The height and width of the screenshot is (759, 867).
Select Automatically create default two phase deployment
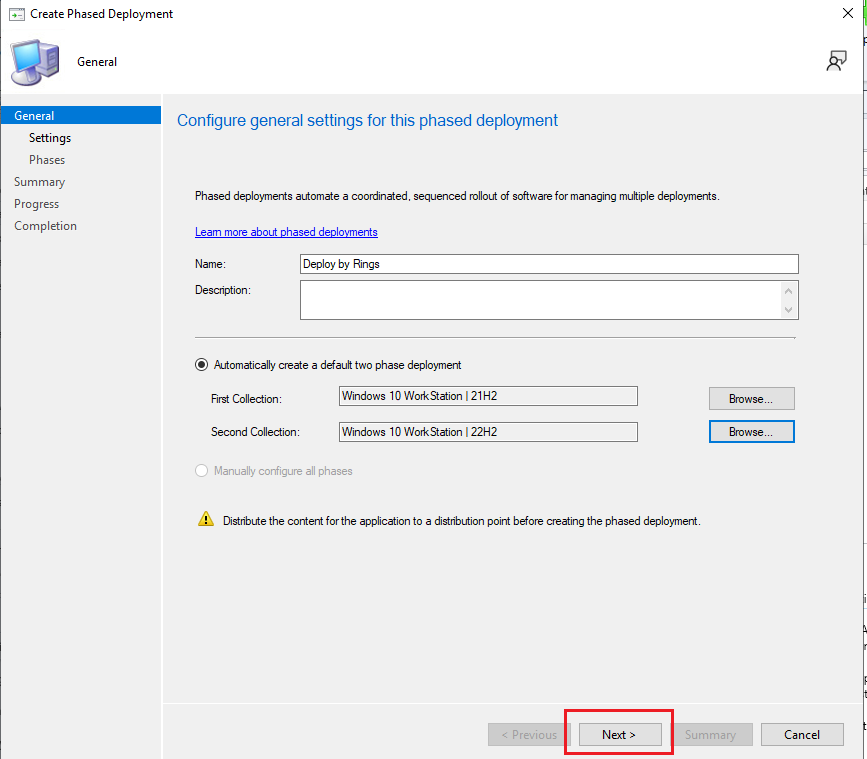(x=201, y=365)
